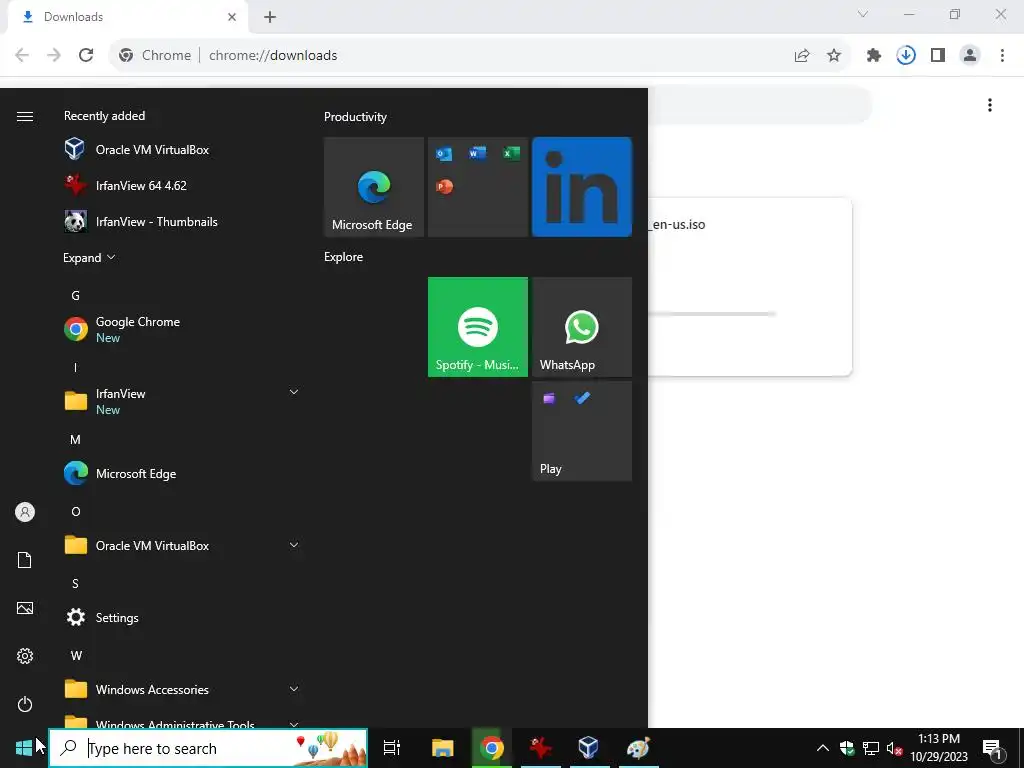Viewport: 1024px width, 768px height.
Task: Expand the Recently added list
Action: [x=89, y=257]
